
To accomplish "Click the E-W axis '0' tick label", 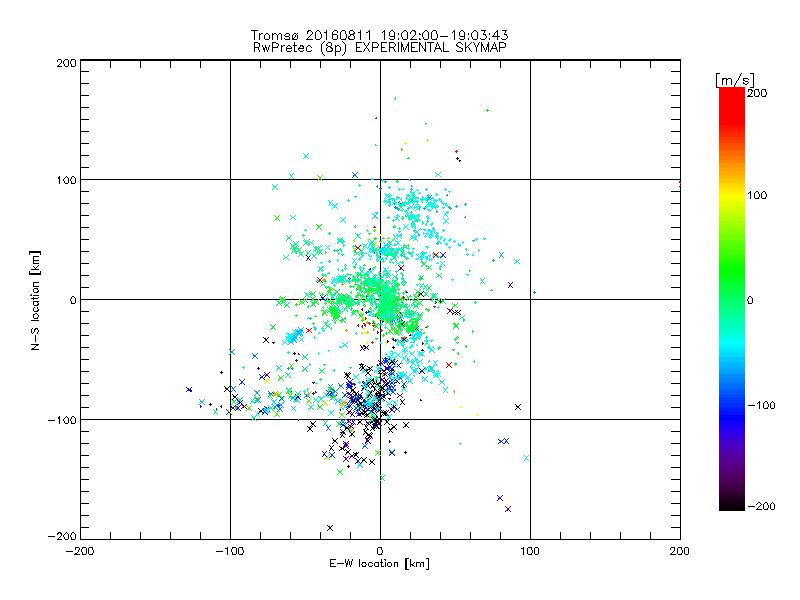I will coord(380,551).
